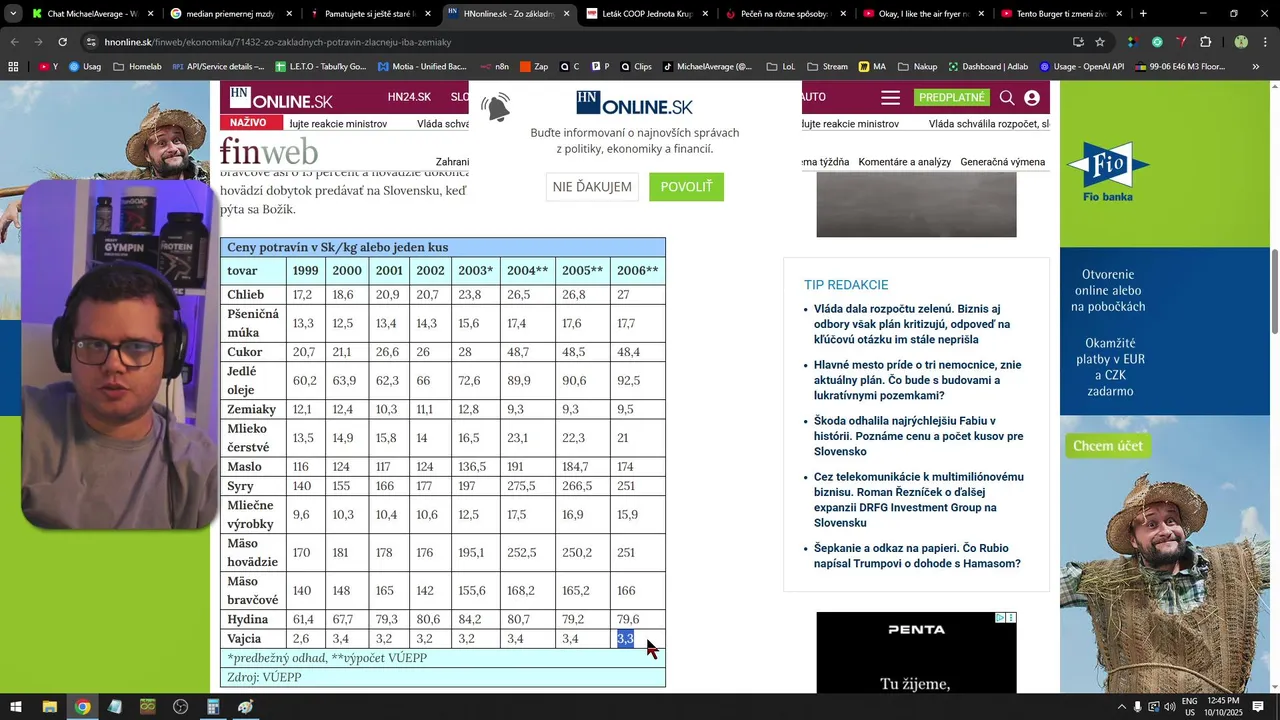Open article about Hlavné mesto tri nemocnice
The image size is (1280, 720).
click(917, 381)
